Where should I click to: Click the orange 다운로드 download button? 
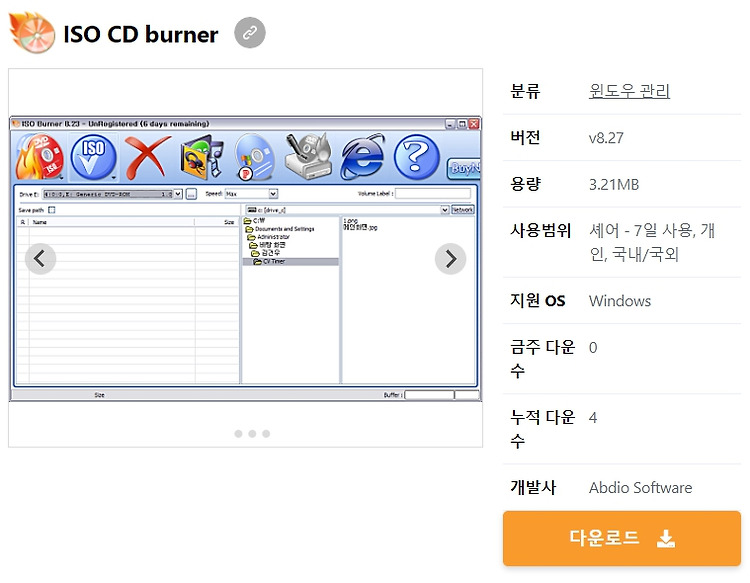click(621, 538)
